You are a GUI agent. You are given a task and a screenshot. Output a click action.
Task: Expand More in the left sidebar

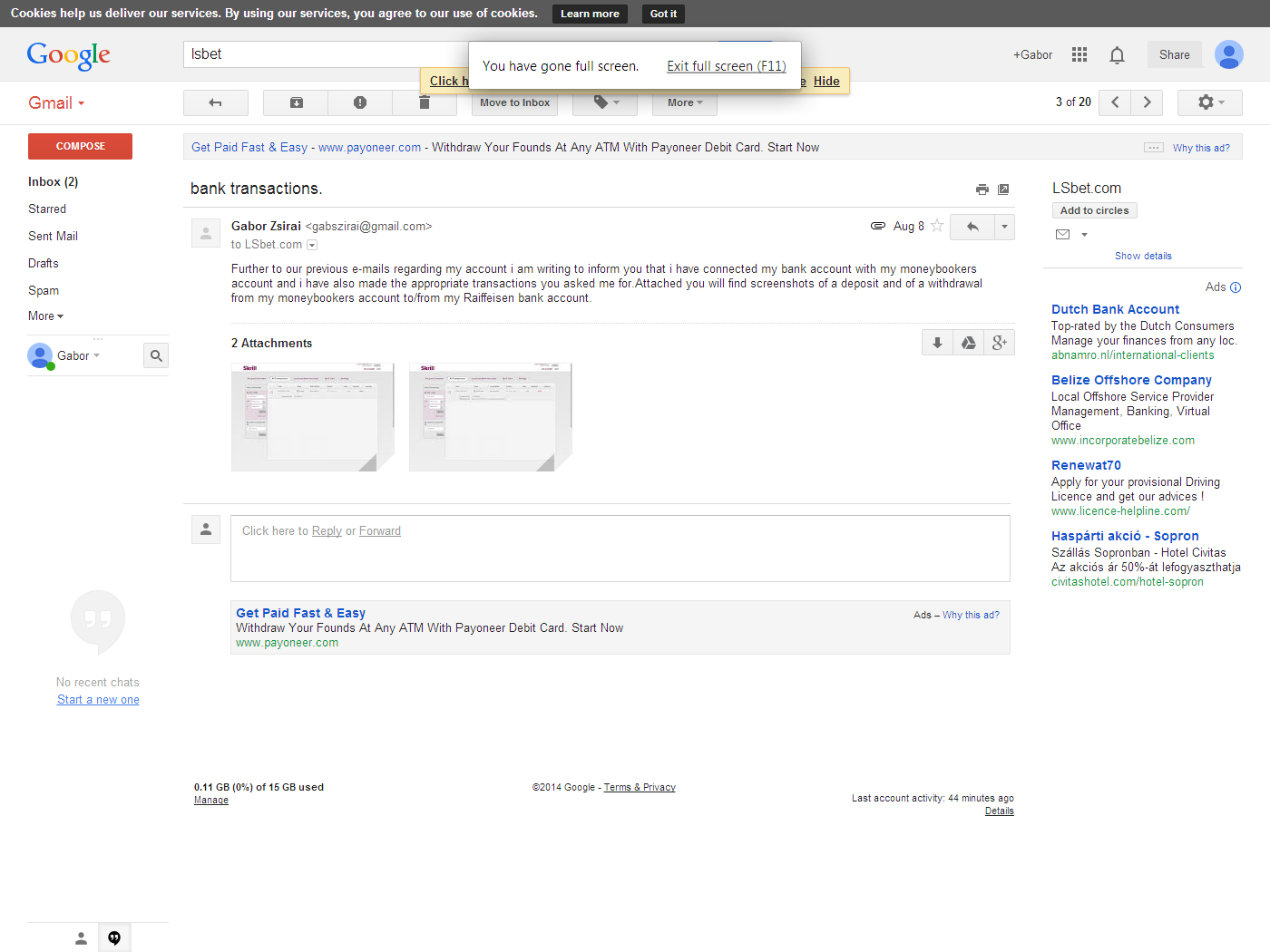pos(46,316)
